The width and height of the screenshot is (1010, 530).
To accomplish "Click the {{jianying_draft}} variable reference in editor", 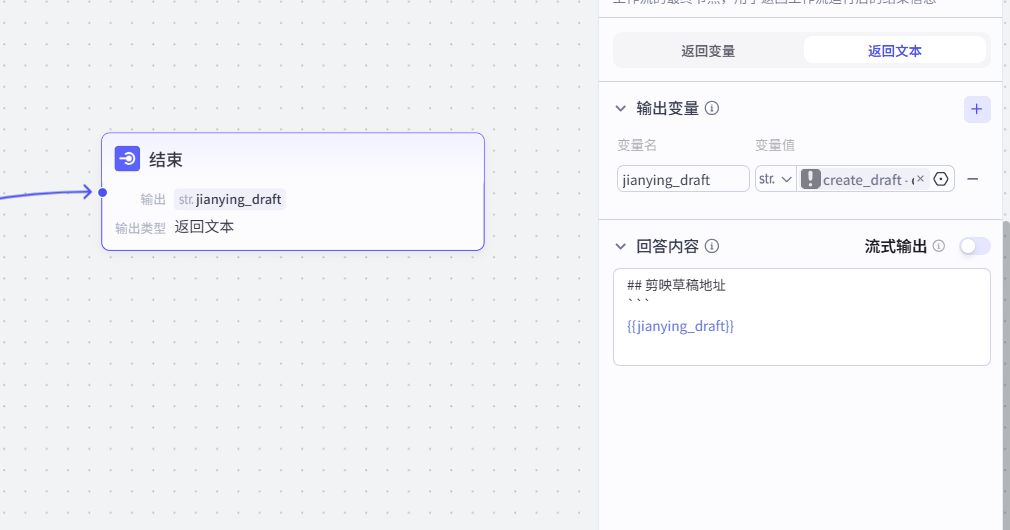I will (x=680, y=326).
